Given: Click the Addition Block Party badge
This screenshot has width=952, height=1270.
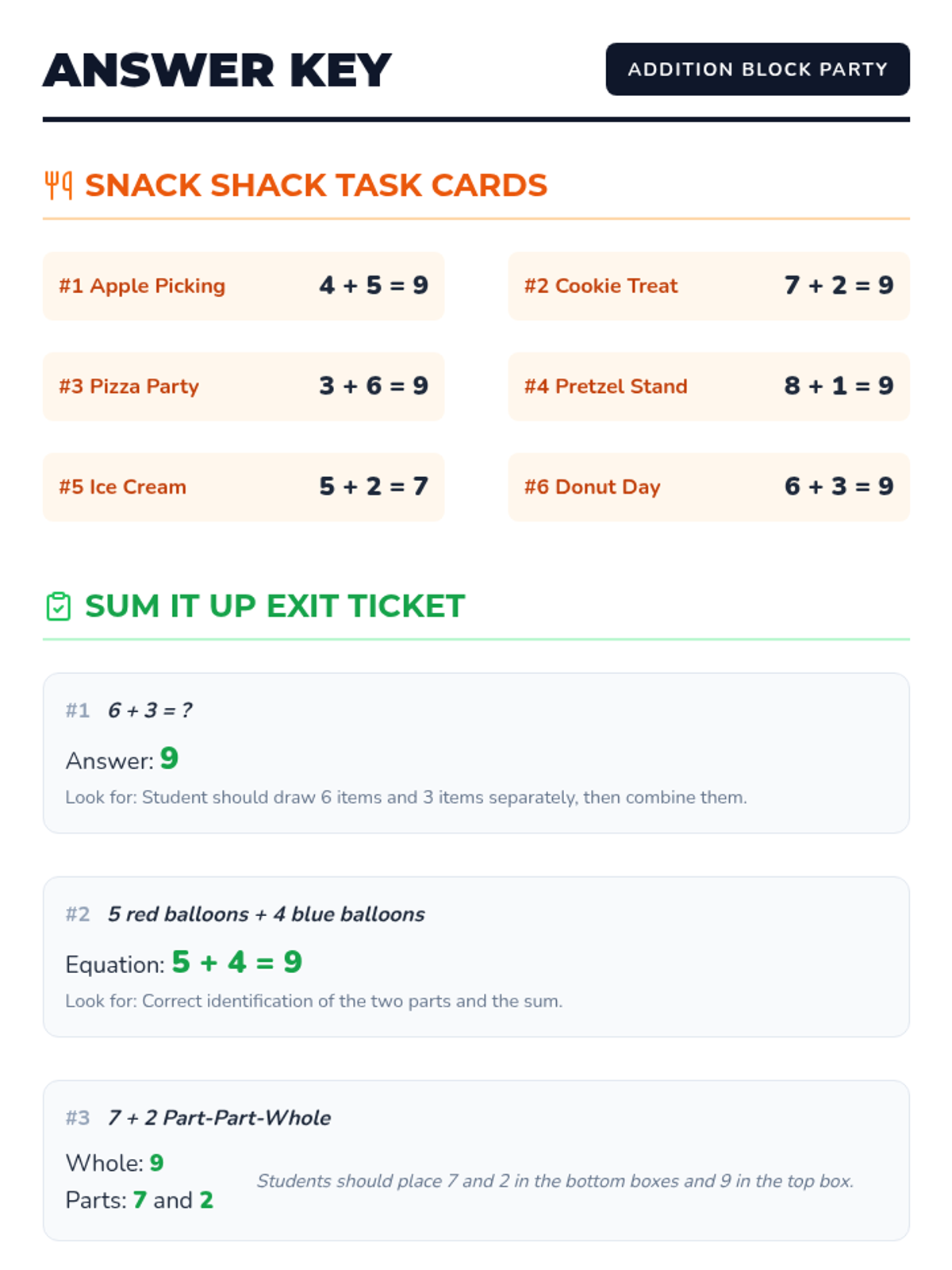Looking at the screenshot, I should click(x=757, y=69).
